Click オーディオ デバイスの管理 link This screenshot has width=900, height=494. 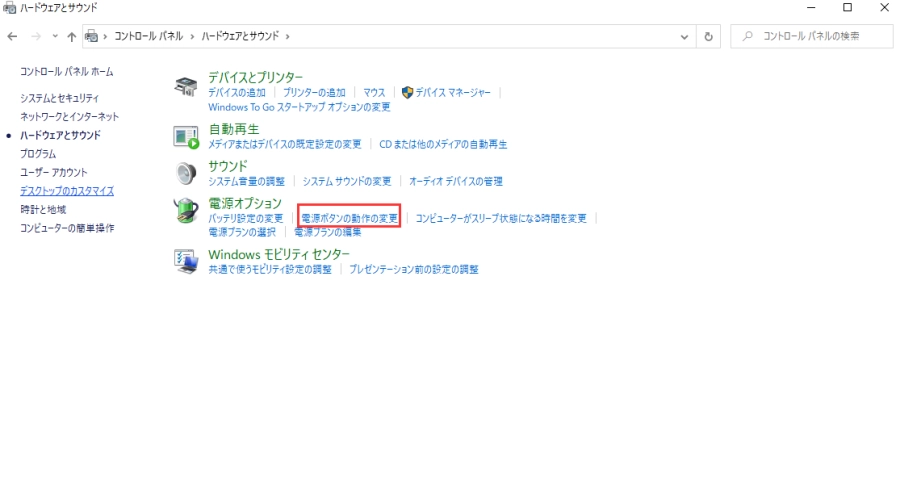456,181
